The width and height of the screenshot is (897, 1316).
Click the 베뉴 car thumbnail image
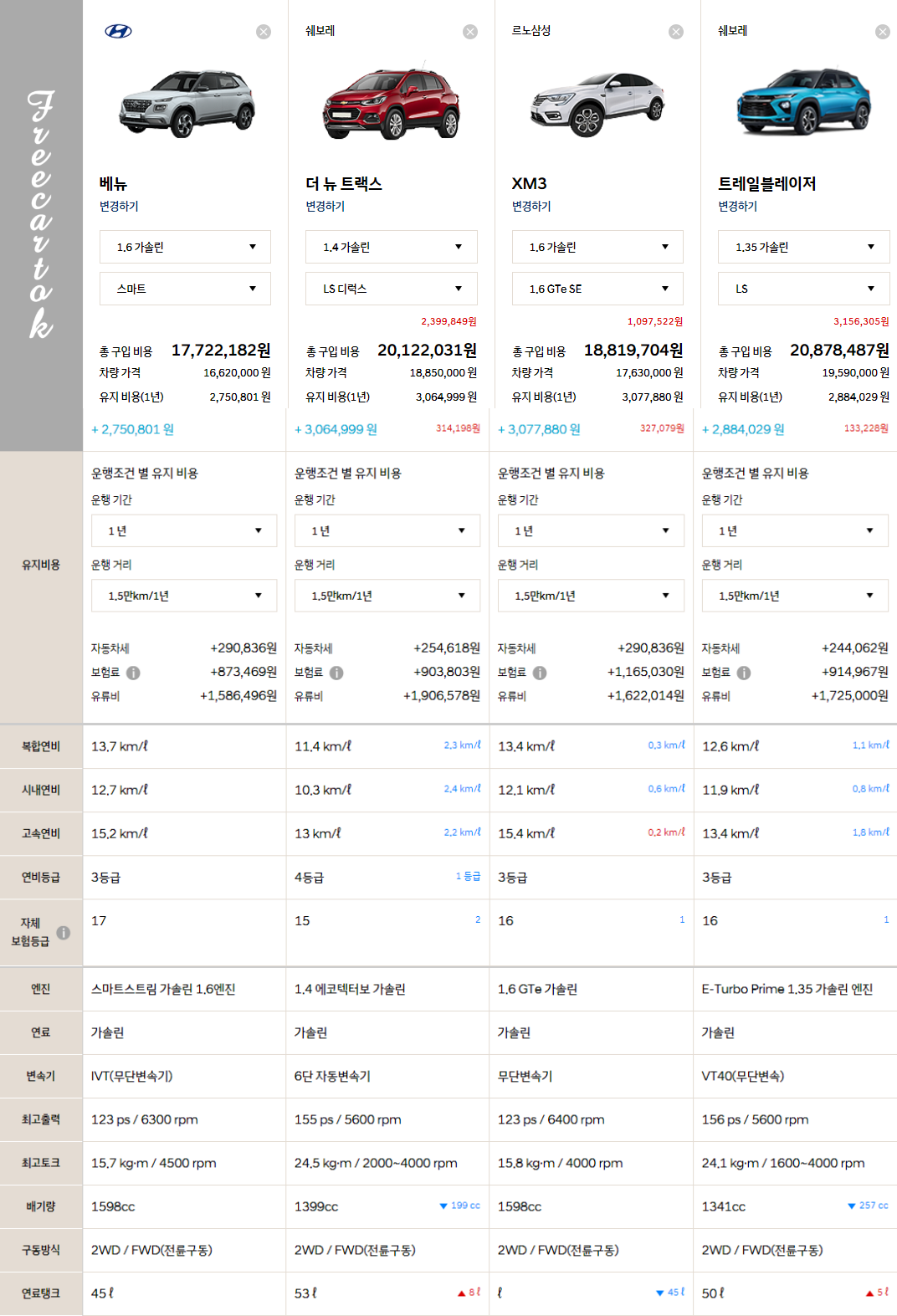pyautogui.click(x=187, y=104)
